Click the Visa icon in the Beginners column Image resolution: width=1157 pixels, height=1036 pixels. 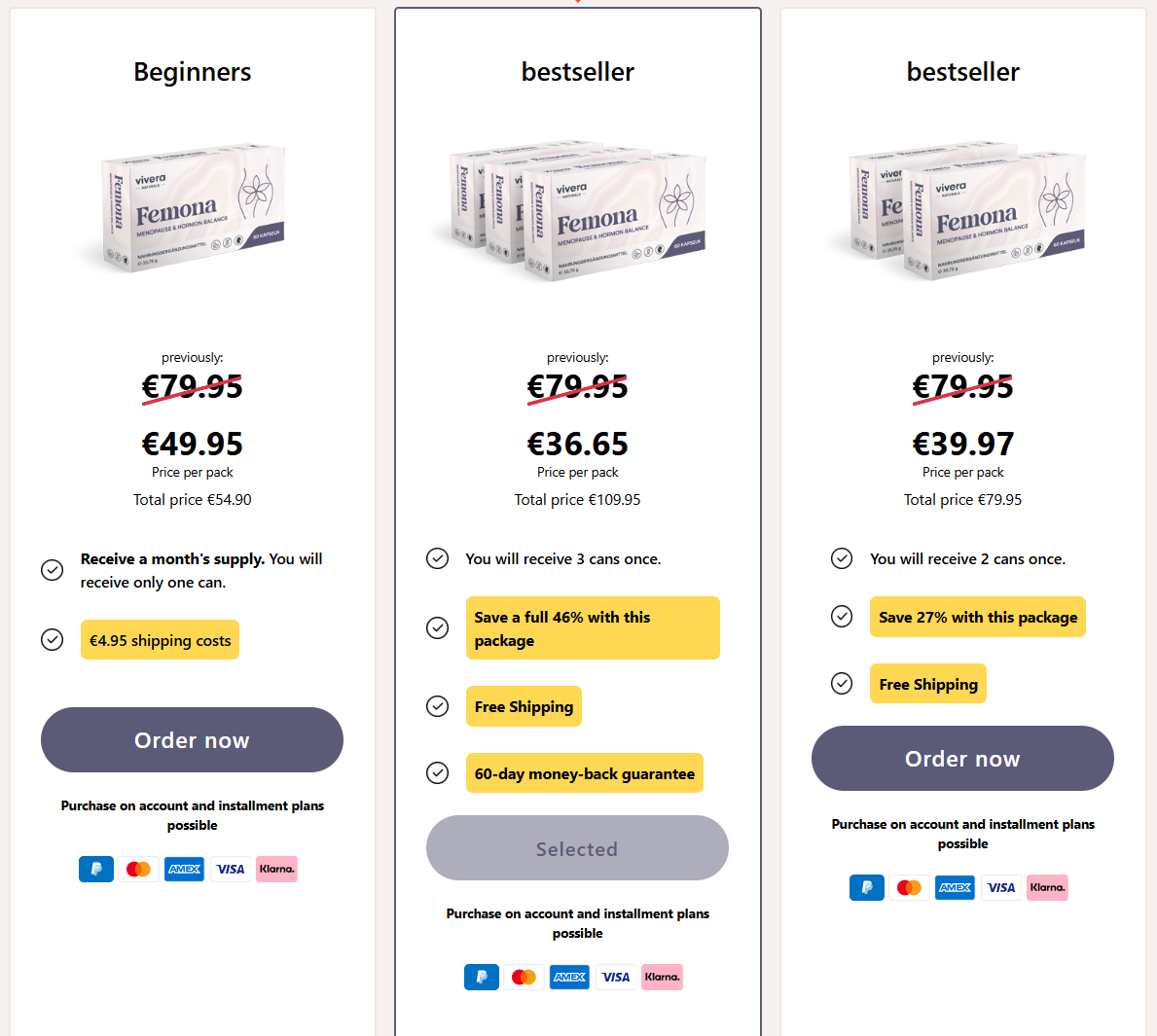230,869
